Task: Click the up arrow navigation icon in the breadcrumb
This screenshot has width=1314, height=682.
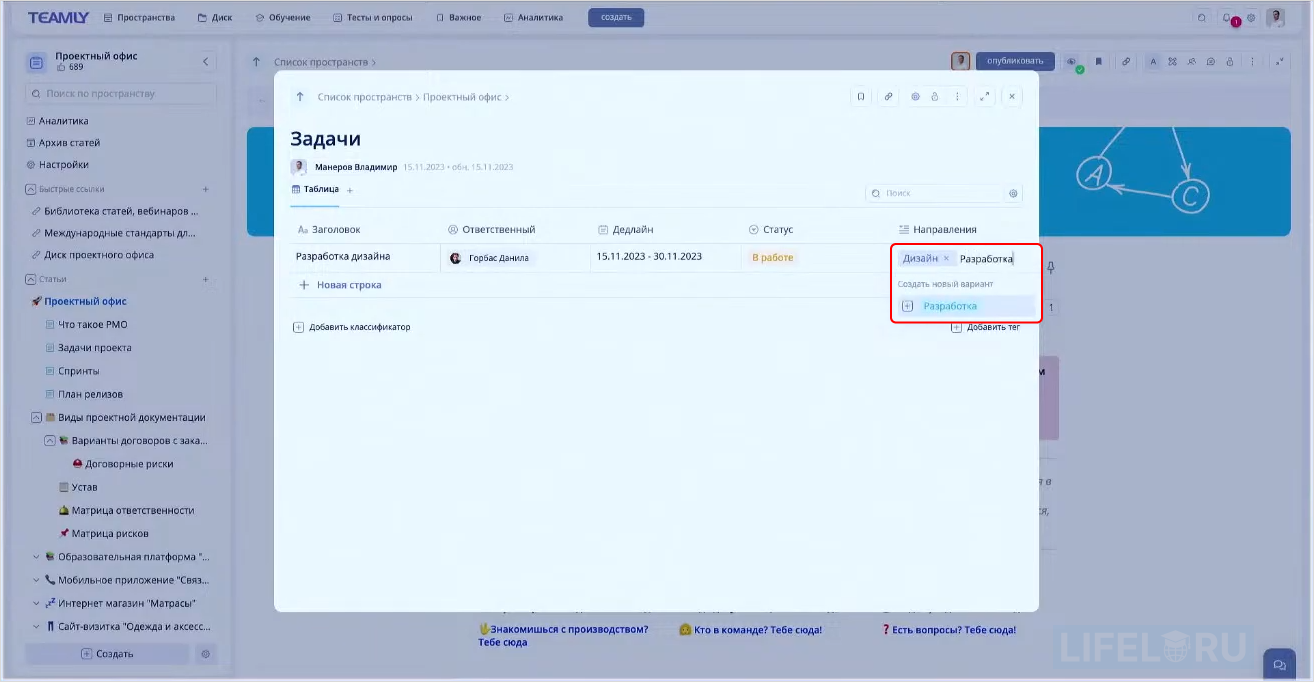Action: [300, 96]
